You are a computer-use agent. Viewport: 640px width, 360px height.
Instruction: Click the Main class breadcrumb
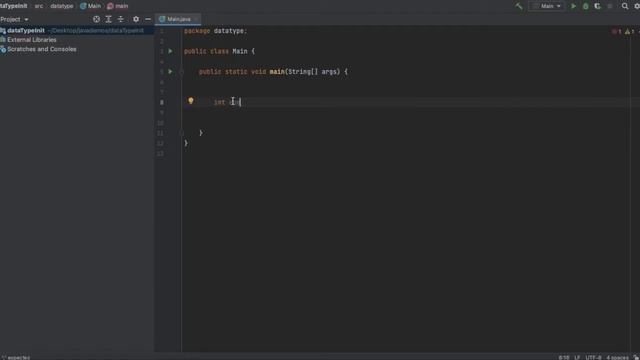click(x=91, y=6)
